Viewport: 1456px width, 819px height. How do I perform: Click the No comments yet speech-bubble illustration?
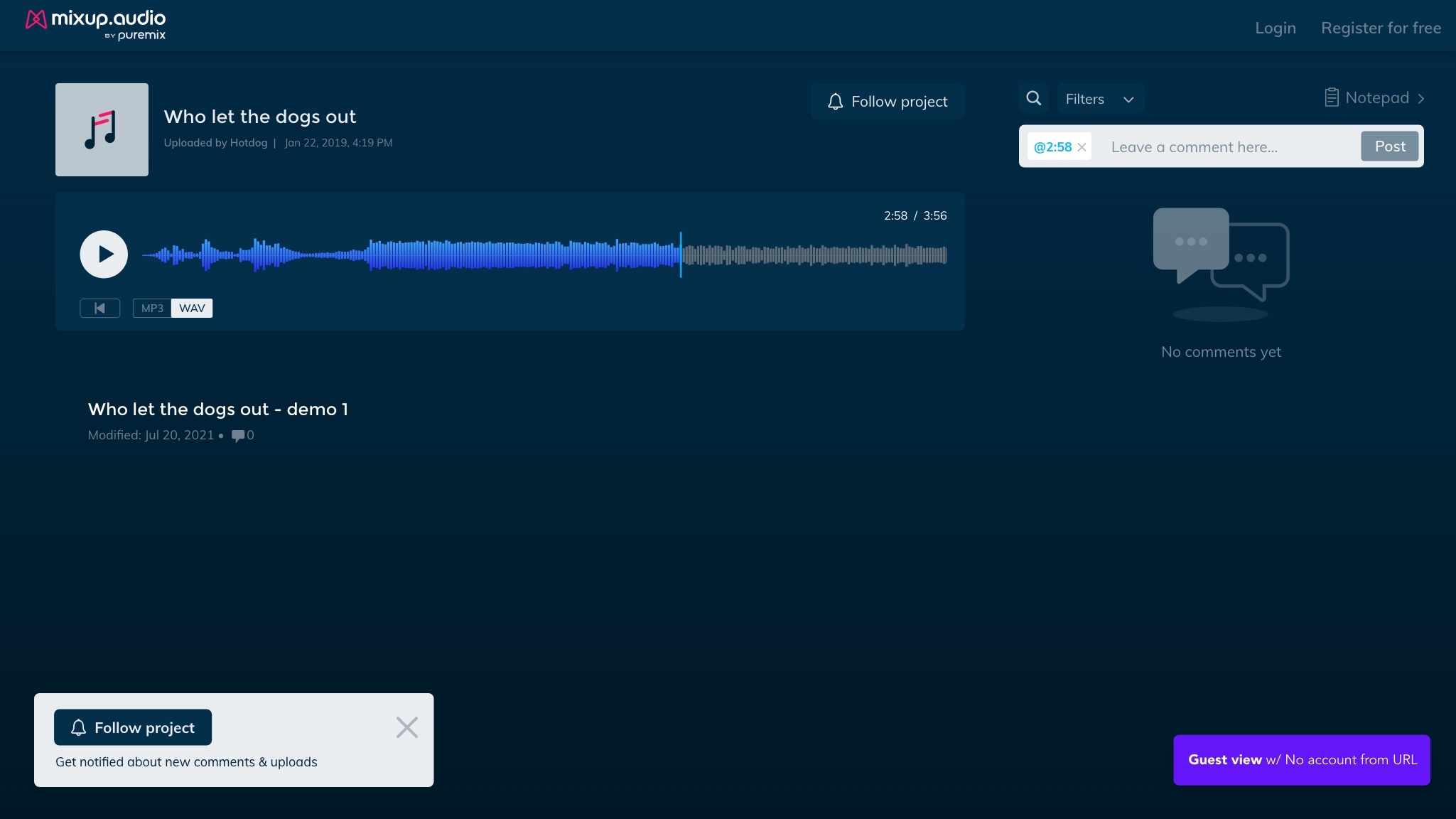point(1221,264)
